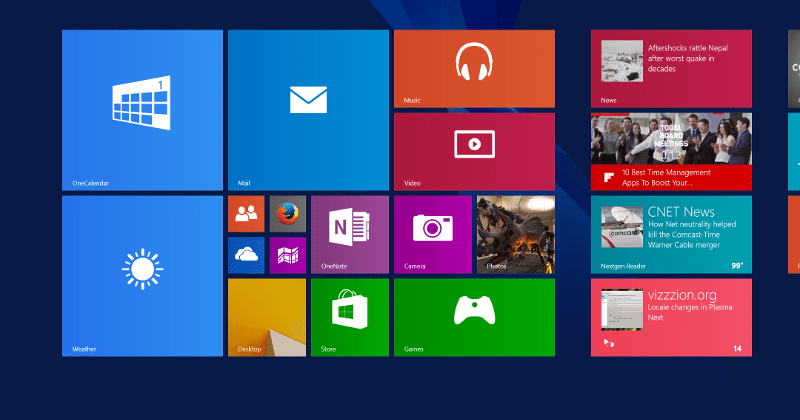800x420 pixels.
Task: Launch the OneNote tile
Action: 349,234
